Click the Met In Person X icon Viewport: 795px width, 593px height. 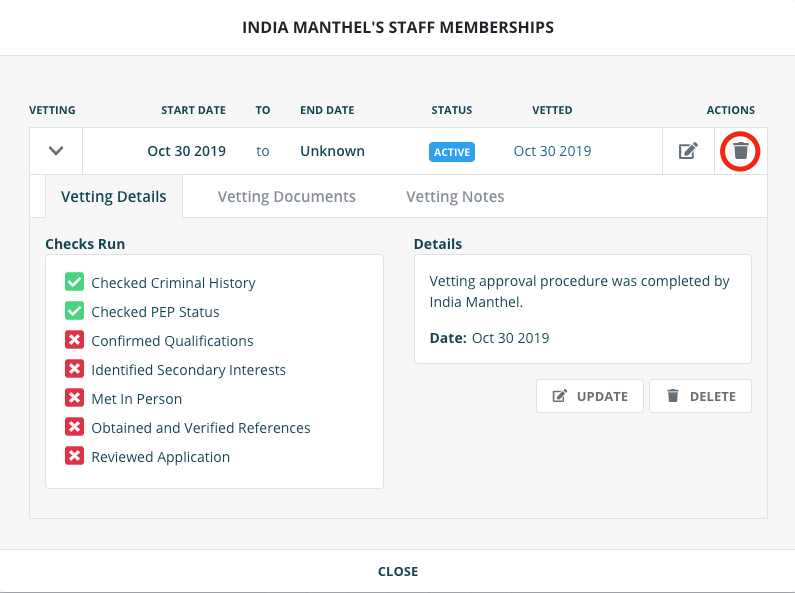click(x=74, y=398)
